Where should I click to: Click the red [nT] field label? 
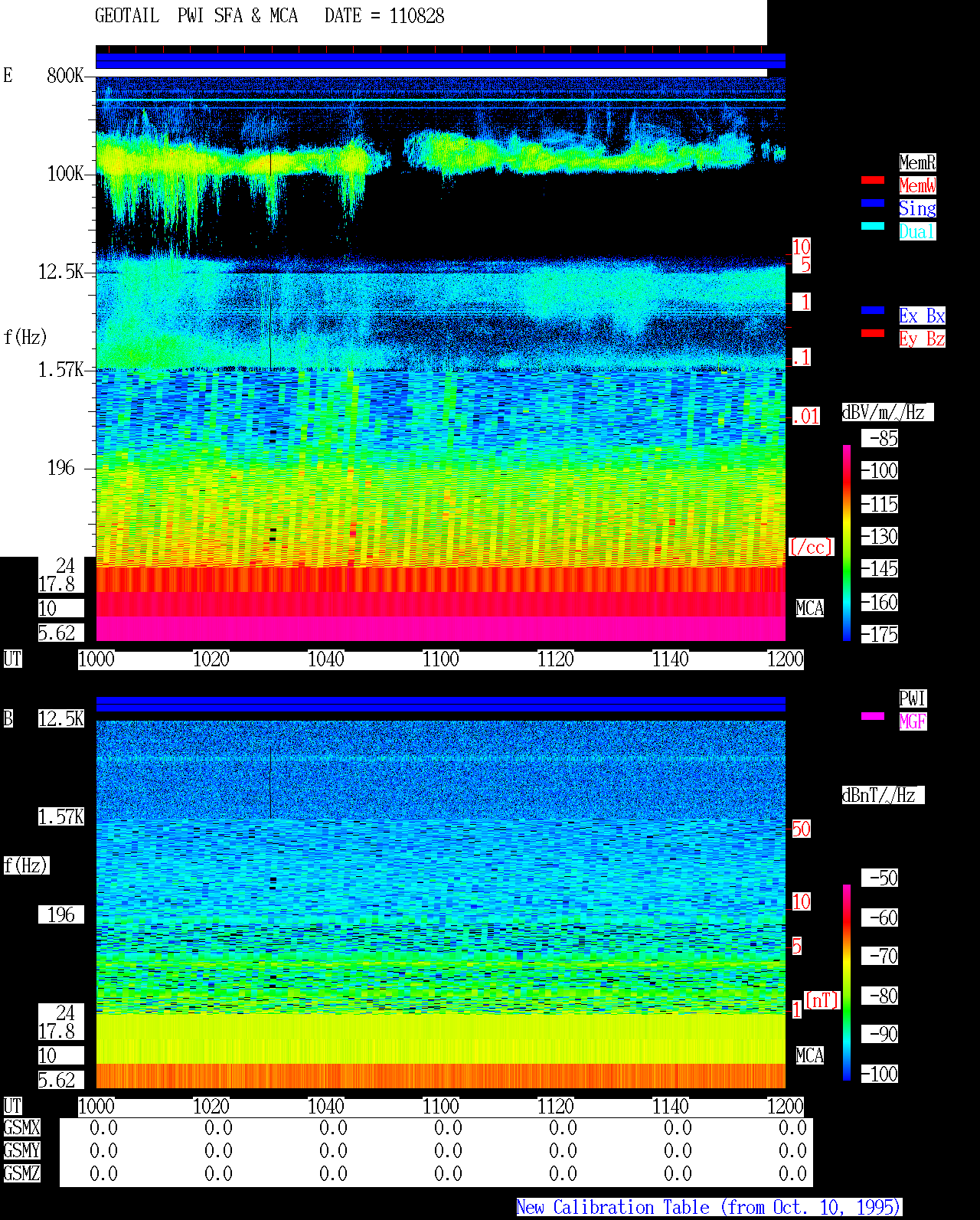click(822, 1000)
